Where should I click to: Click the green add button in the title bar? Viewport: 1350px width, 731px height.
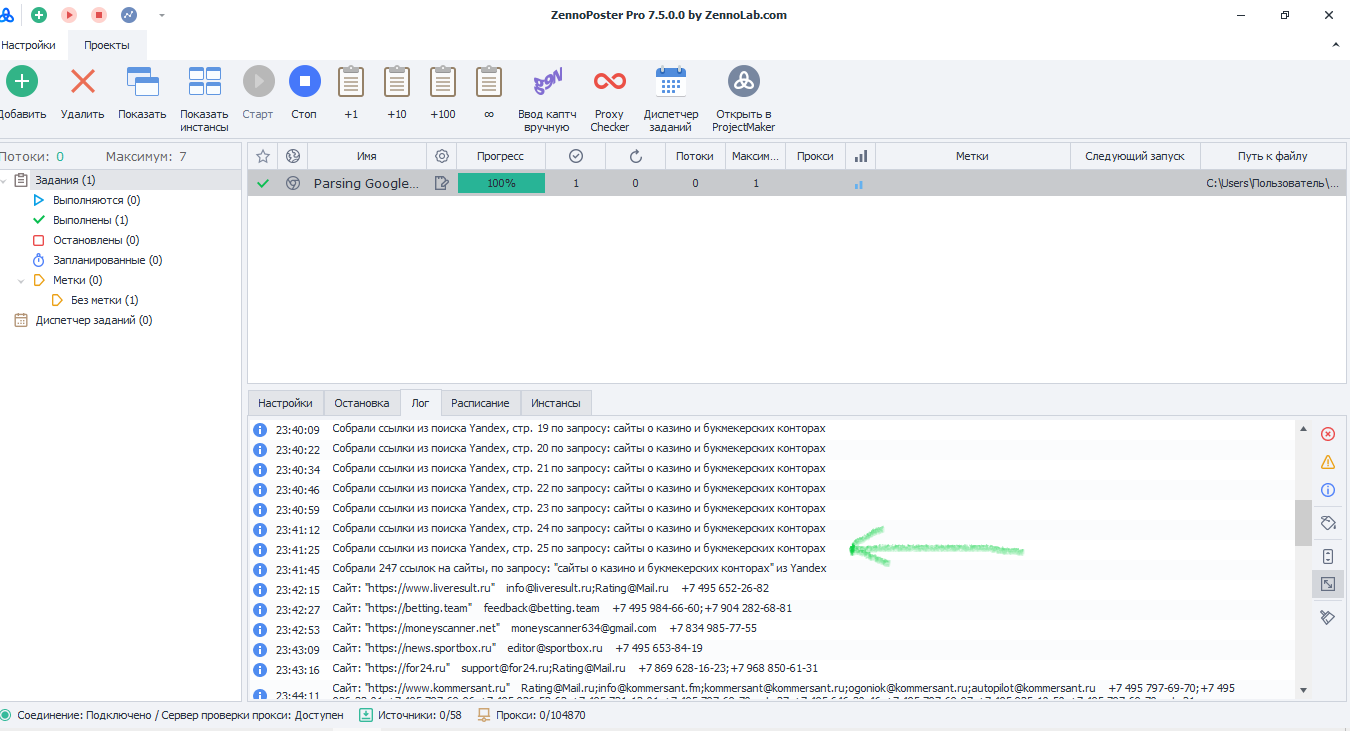[x=39, y=15]
